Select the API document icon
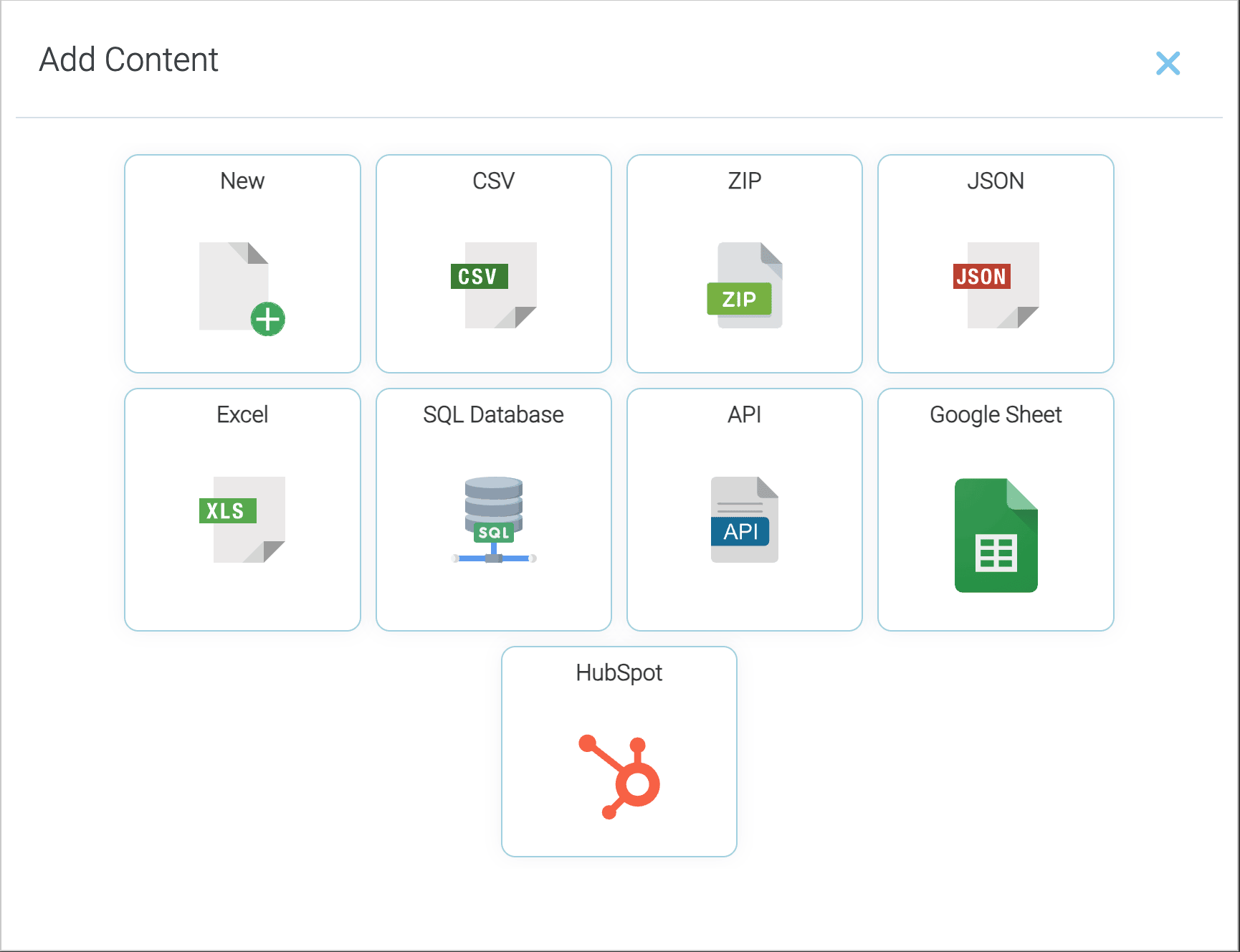 (x=744, y=520)
